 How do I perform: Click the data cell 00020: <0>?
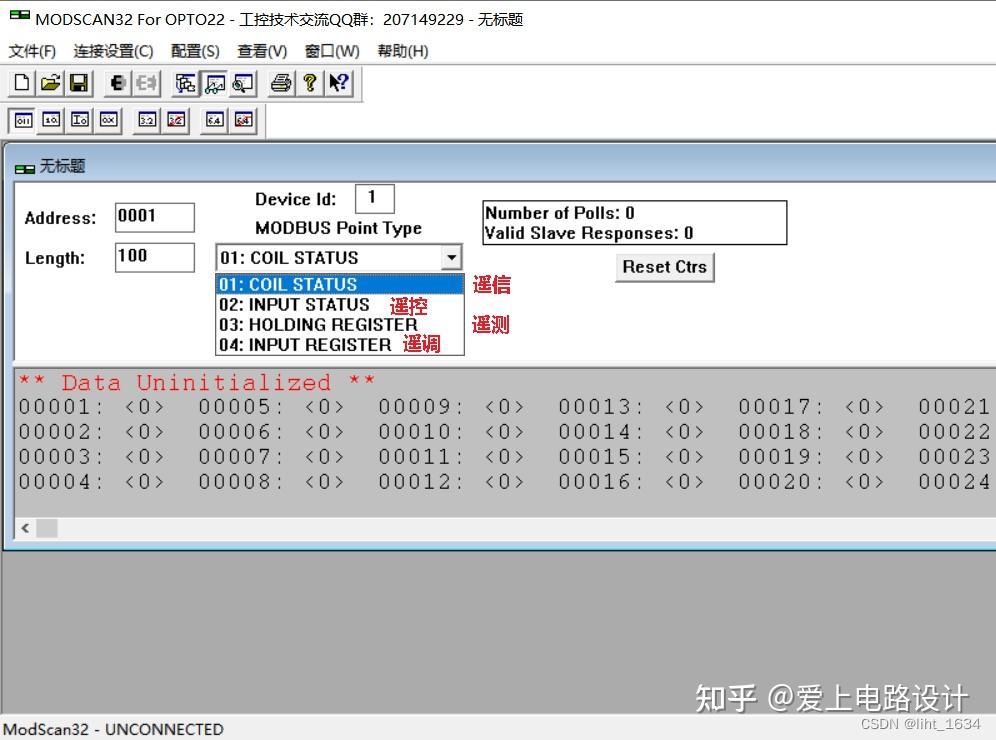811,481
